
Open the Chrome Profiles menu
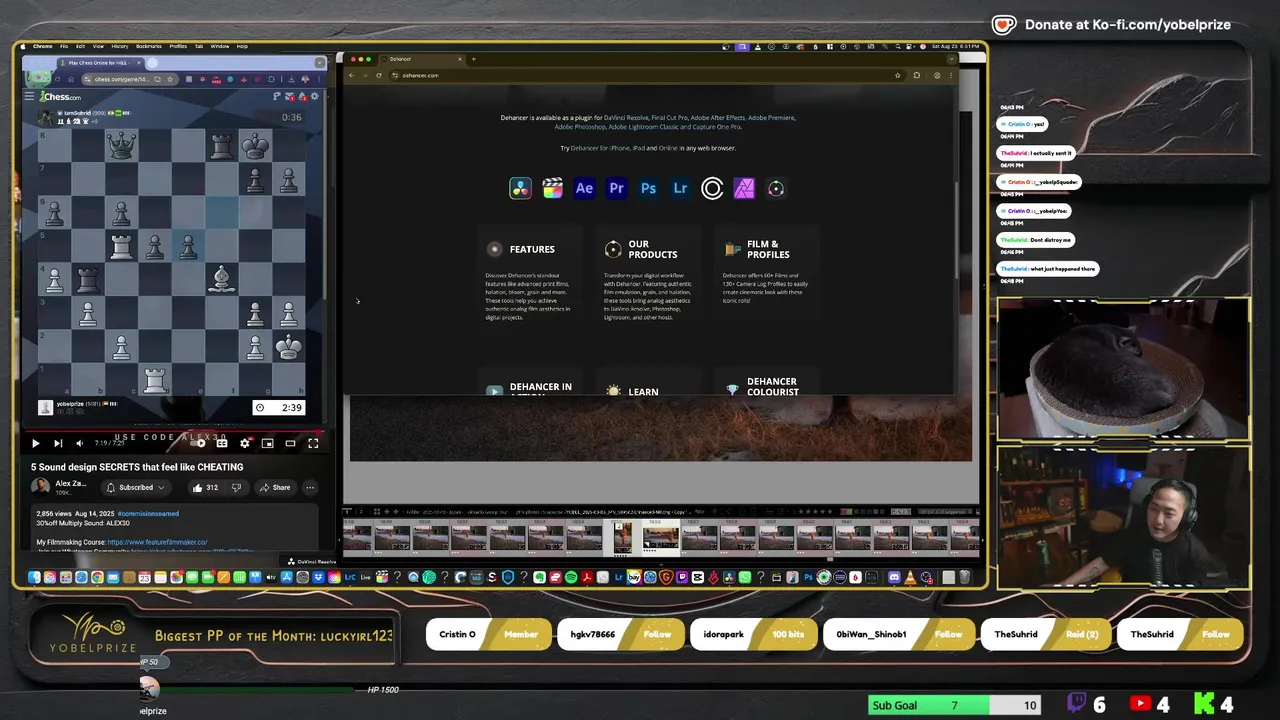pyautogui.click(x=178, y=46)
